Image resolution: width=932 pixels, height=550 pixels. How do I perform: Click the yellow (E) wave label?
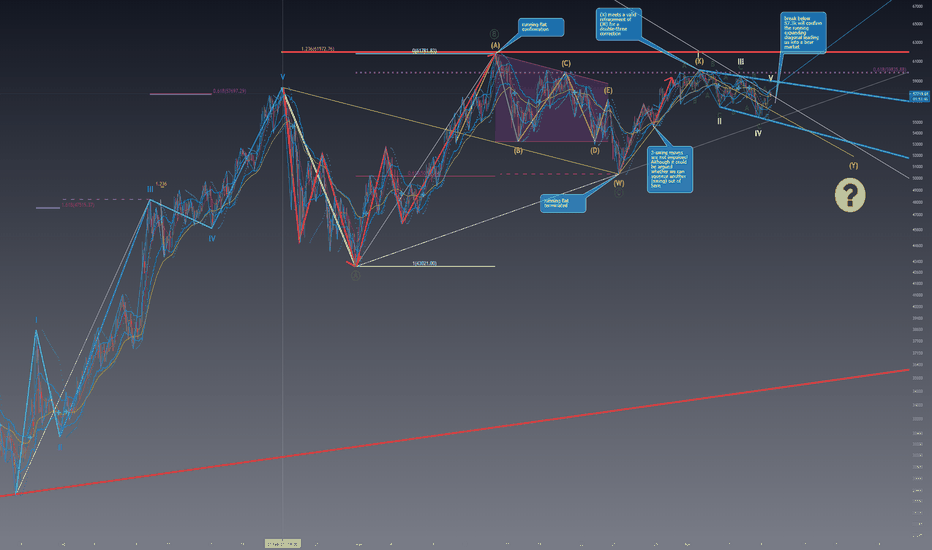(x=608, y=90)
